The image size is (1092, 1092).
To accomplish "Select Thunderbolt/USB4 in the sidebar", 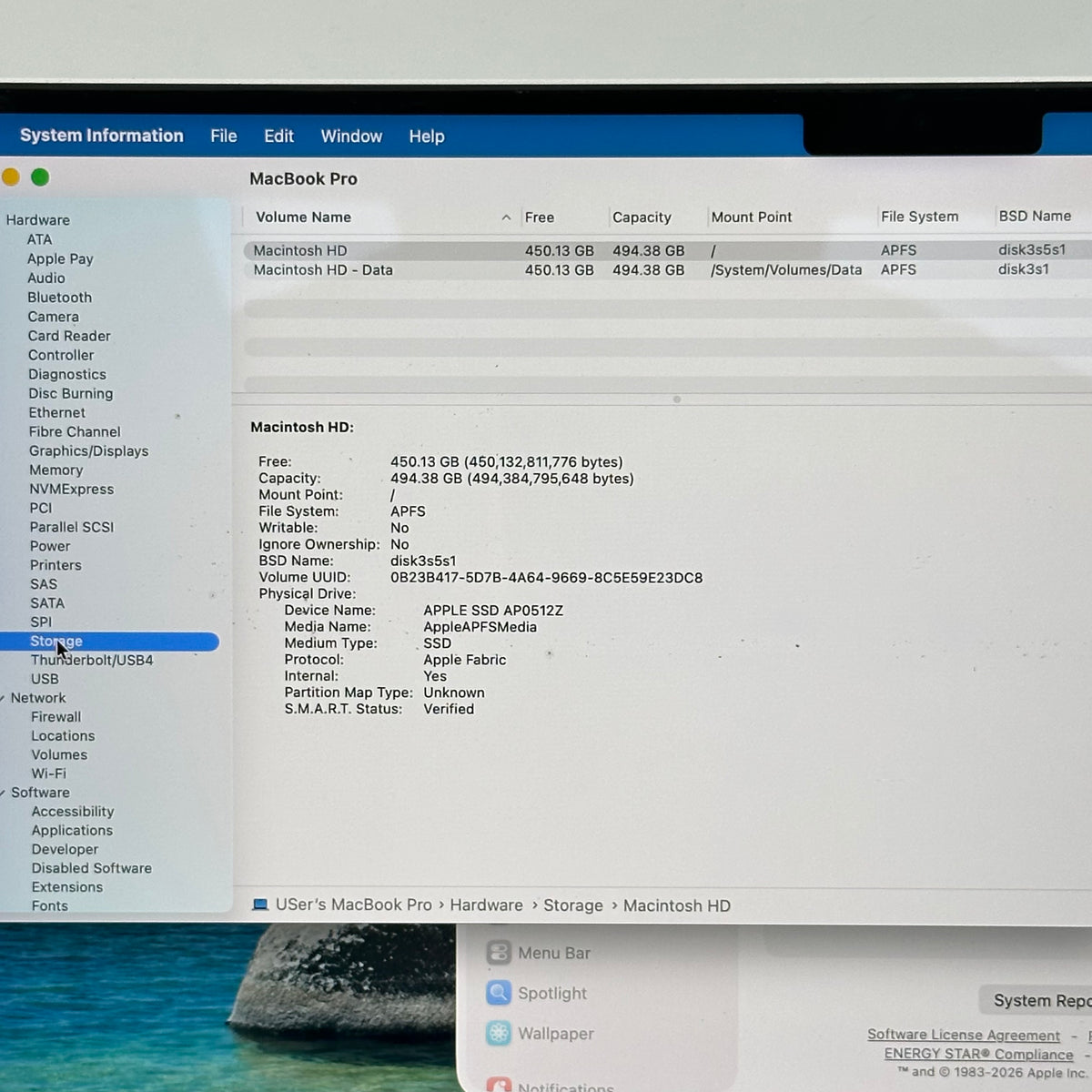I will click(92, 660).
